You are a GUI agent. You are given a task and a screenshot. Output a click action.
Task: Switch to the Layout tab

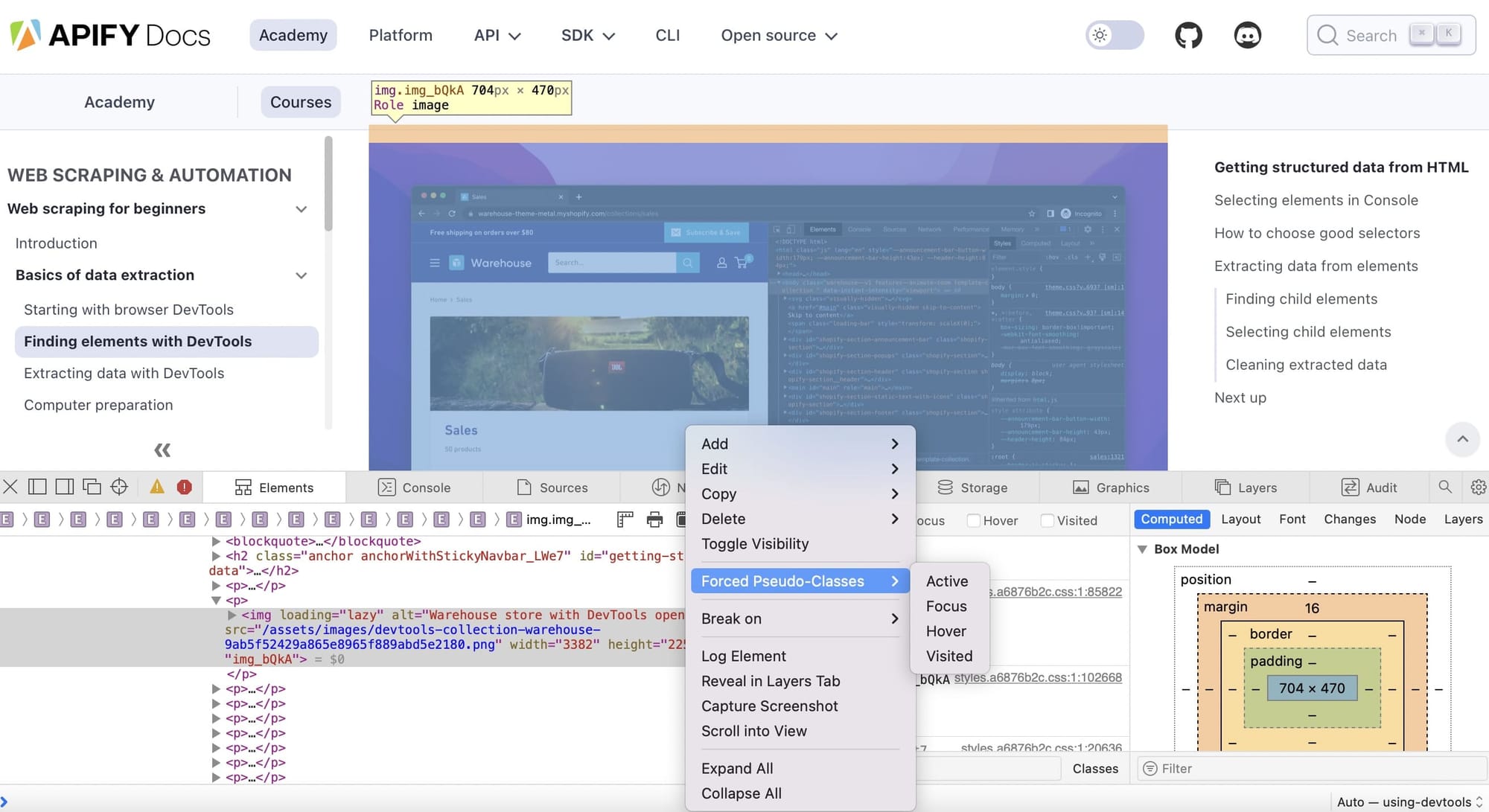[1240, 519]
